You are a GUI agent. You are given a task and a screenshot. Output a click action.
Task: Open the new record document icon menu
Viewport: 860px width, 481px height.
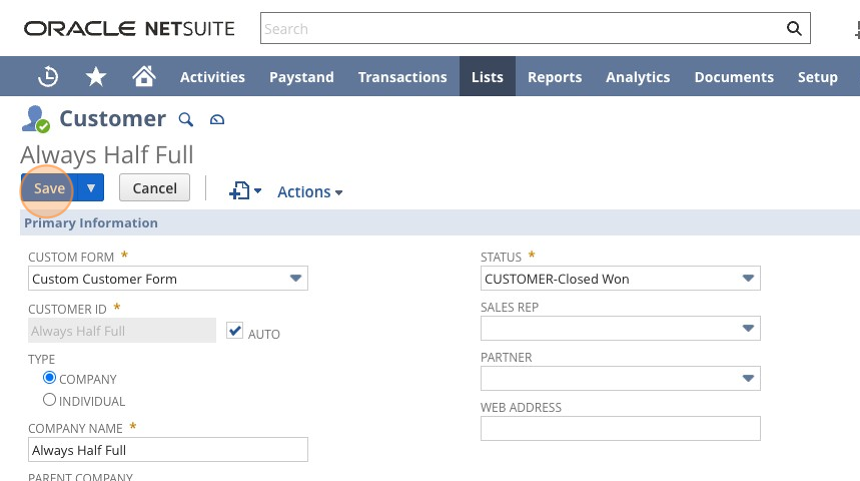tap(245, 191)
